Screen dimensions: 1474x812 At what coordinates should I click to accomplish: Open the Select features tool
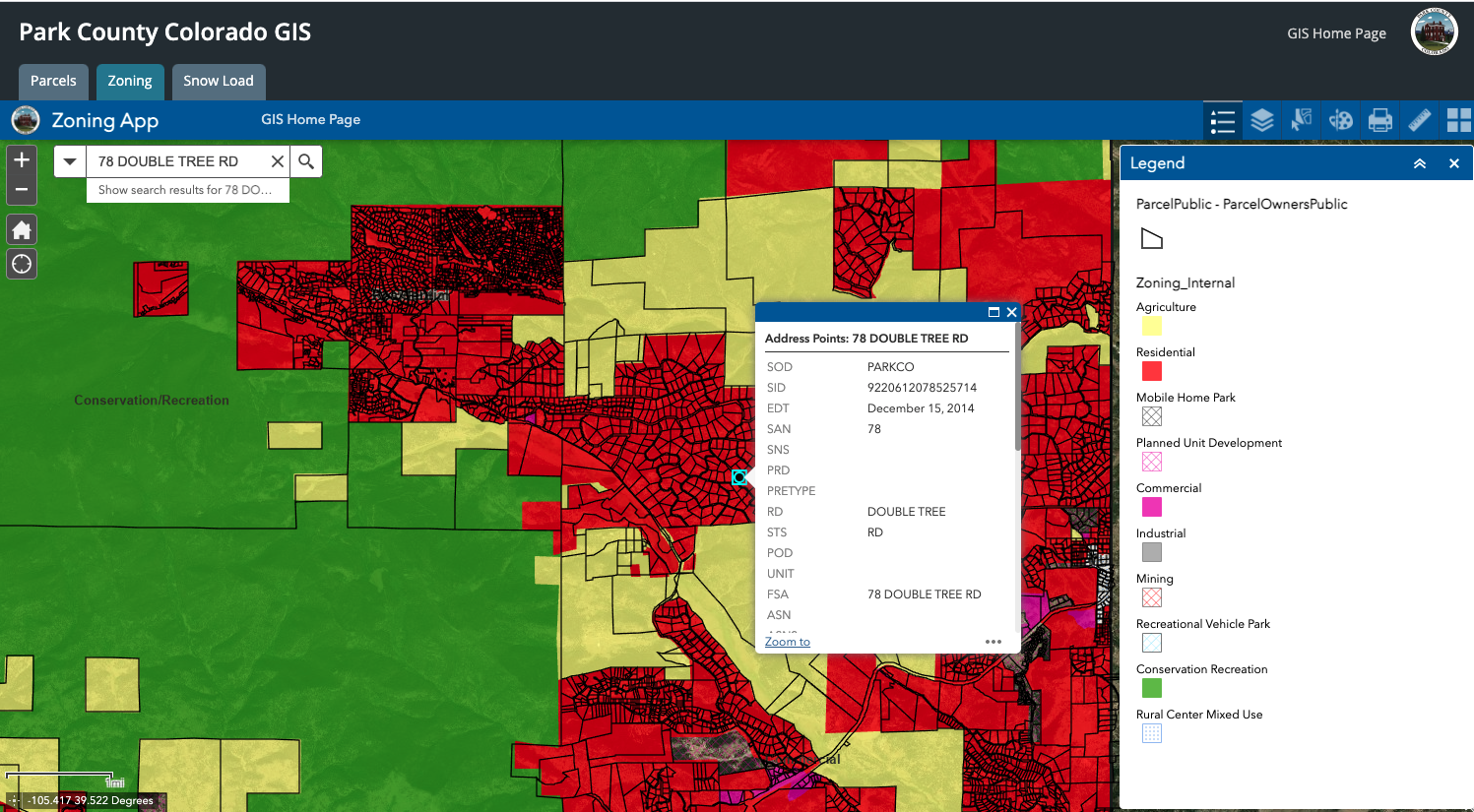click(1302, 120)
